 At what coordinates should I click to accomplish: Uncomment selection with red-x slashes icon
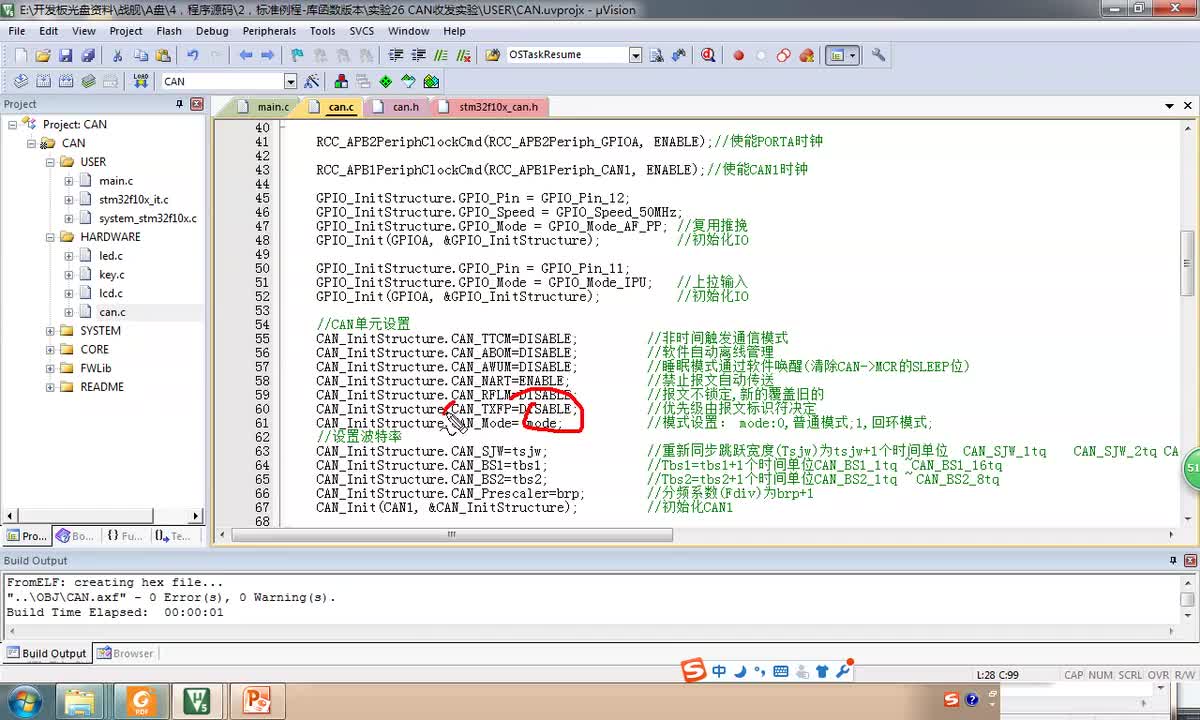tap(462, 55)
